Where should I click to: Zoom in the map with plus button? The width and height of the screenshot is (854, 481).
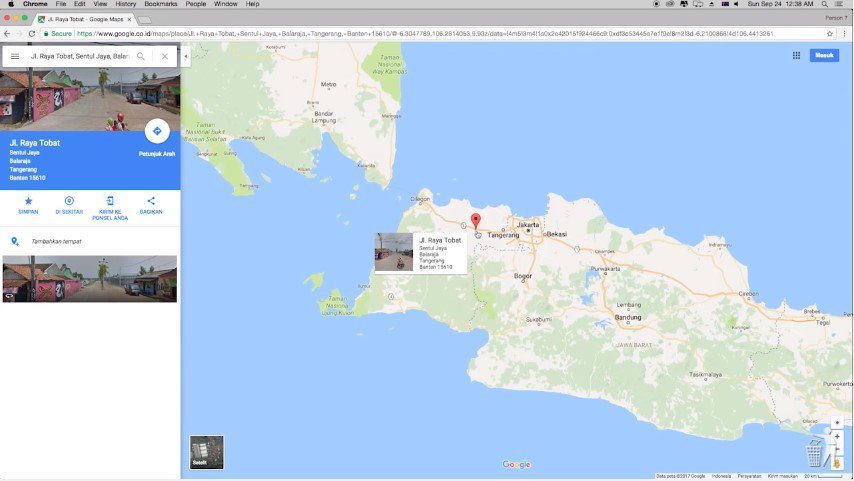click(837, 436)
